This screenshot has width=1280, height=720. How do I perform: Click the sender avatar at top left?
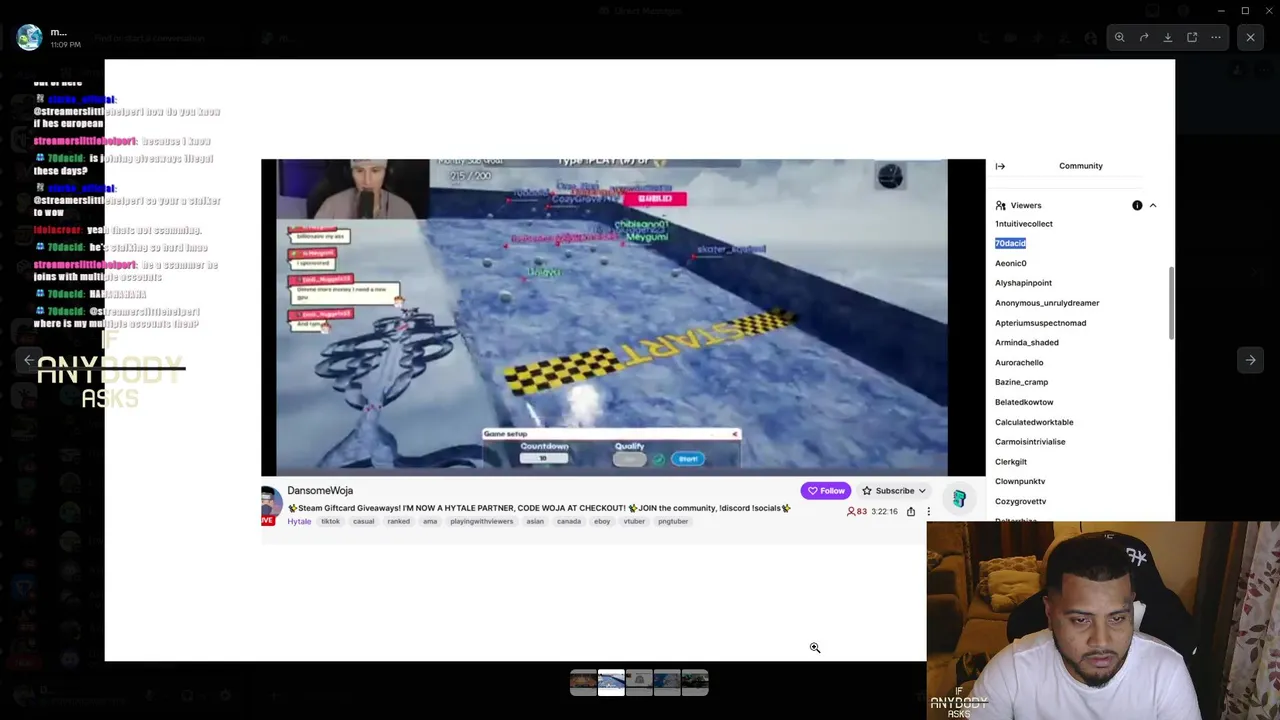(29, 37)
